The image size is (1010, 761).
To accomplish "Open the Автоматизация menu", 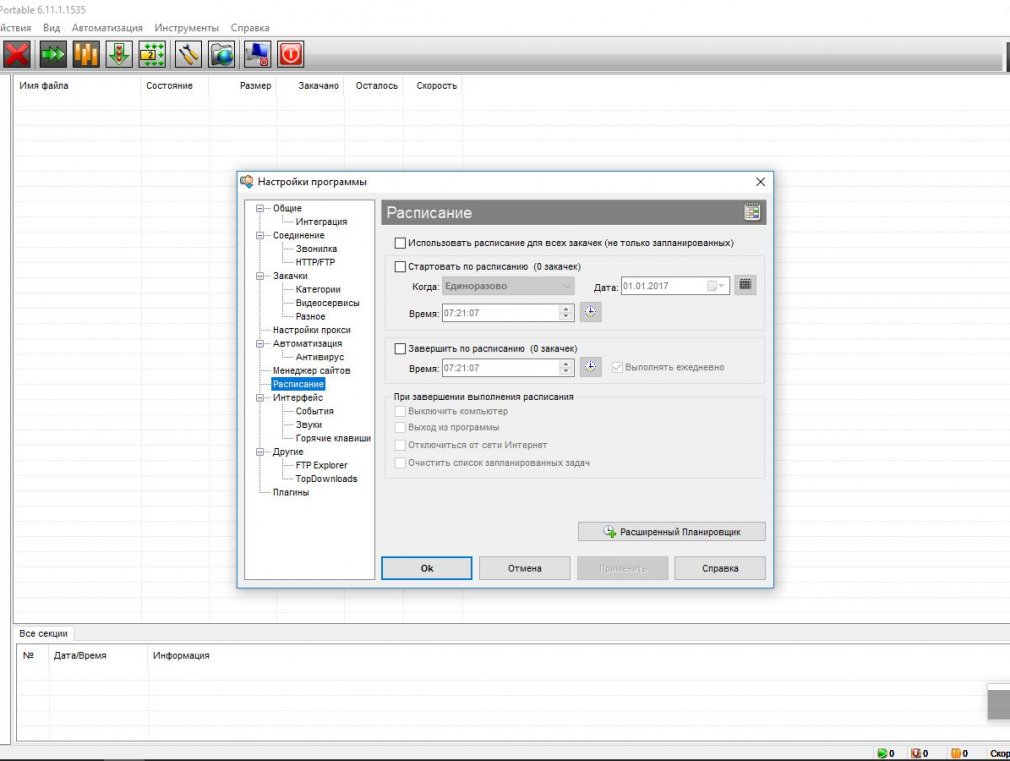I will [x=107, y=28].
